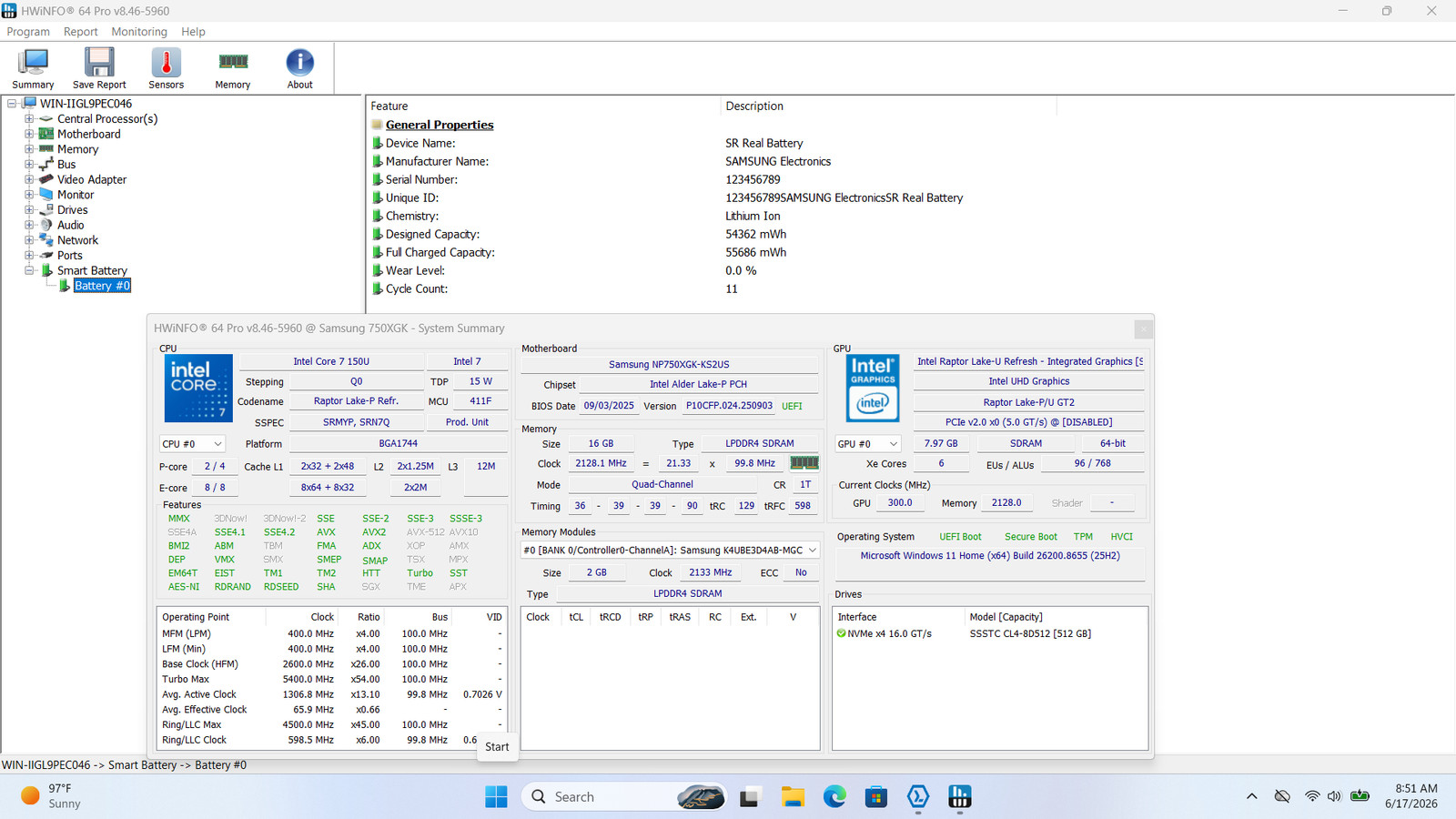The height and width of the screenshot is (819, 1456).
Task: Open the Help menu
Action: (x=193, y=32)
